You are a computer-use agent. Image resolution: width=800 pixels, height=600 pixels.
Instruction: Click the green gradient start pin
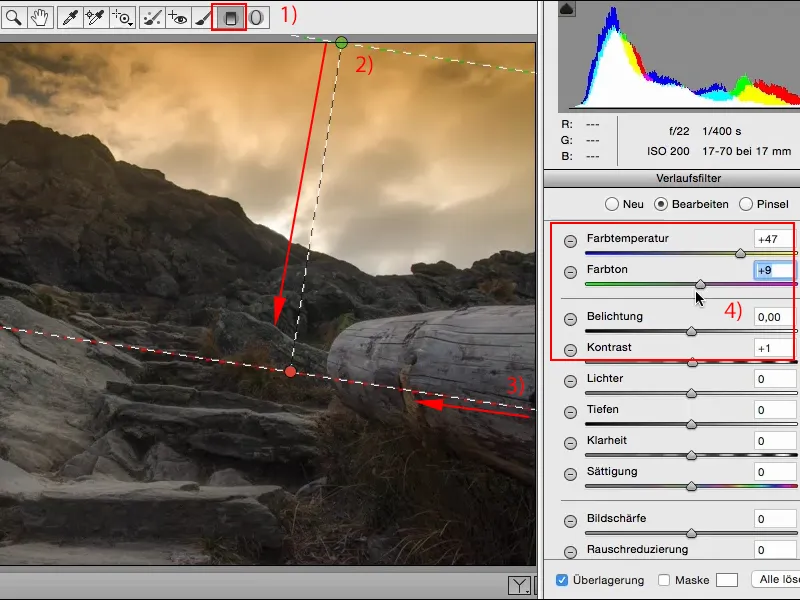click(341, 43)
